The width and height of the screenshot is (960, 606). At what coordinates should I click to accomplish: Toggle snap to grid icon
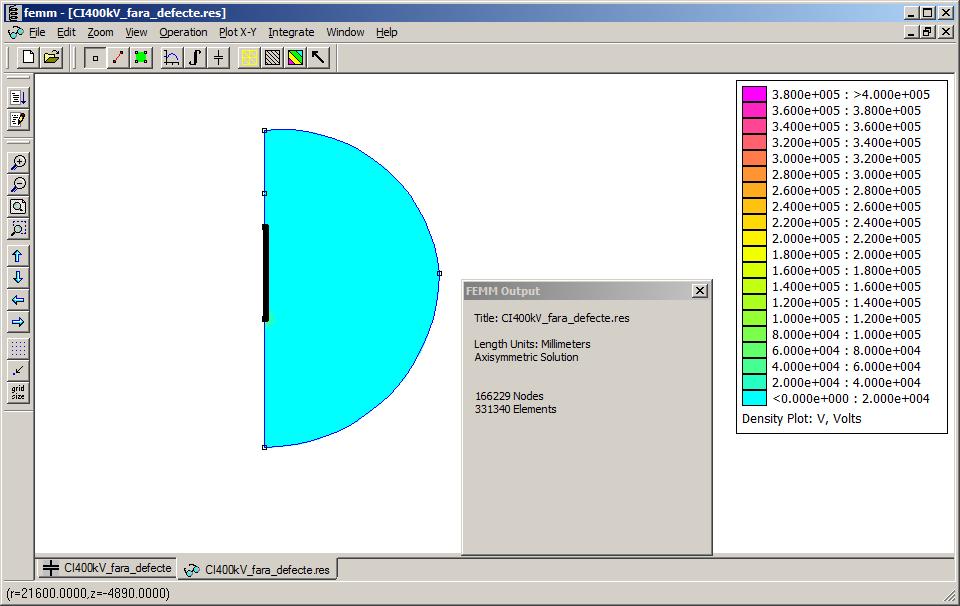point(18,370)
